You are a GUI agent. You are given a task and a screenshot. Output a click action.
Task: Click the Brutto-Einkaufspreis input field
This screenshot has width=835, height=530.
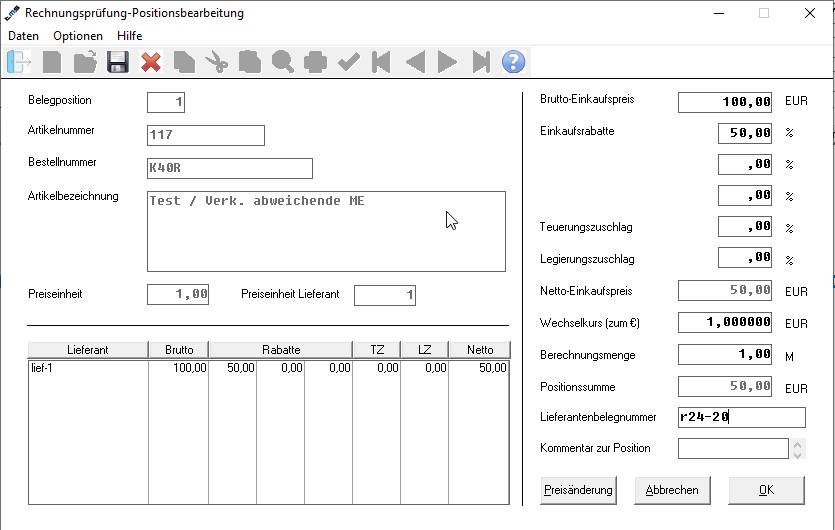tap(725, 102)
